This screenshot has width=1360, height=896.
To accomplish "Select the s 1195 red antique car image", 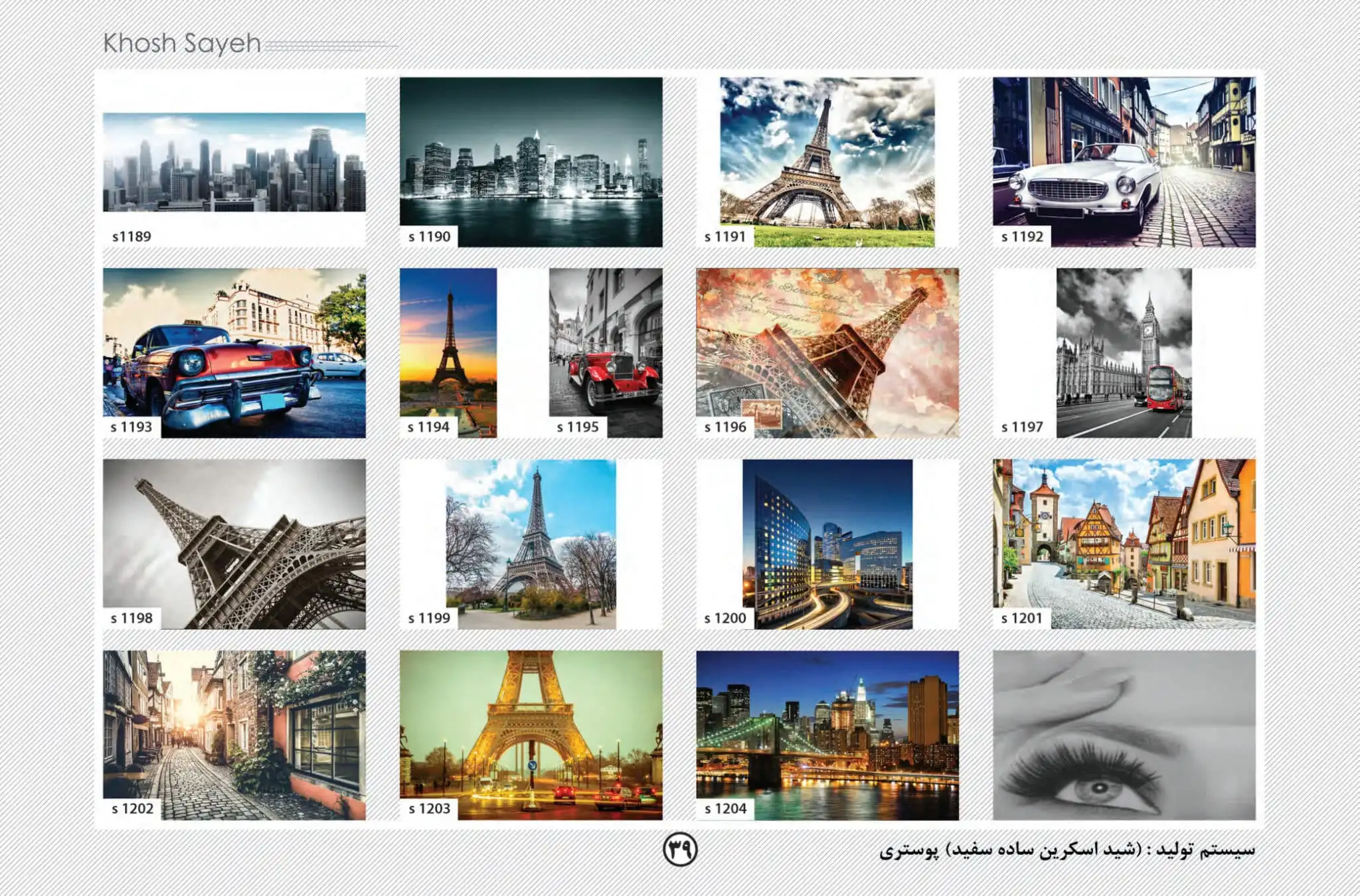I will point(606,353).
